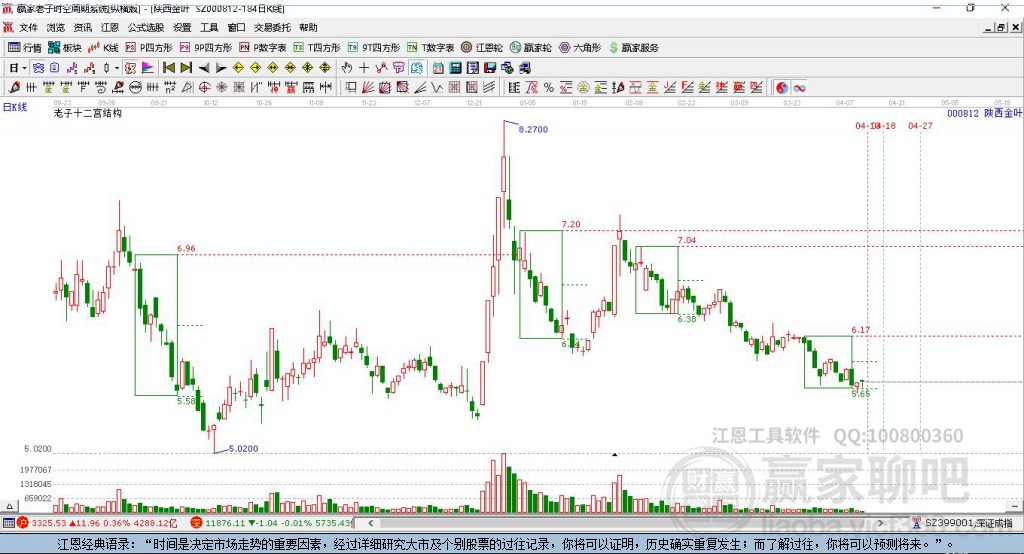Jump to last bar icon
Image resolution: width=1024 pixels, height=554 pixels.
coord(186,68)
